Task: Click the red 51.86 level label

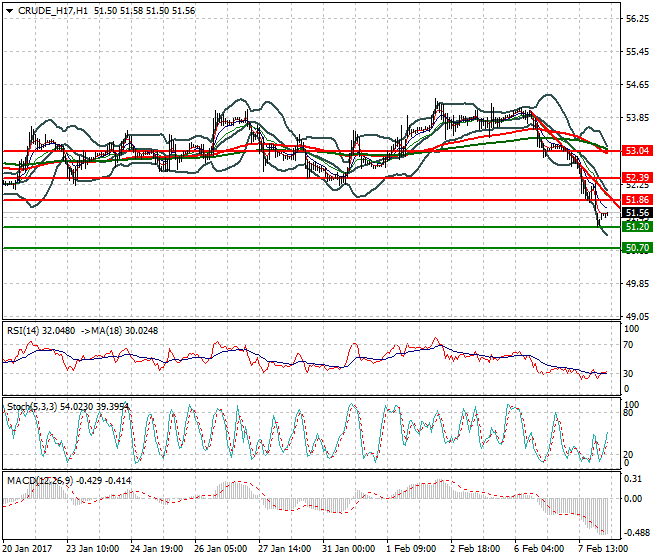Action: (x=637, y=200)
